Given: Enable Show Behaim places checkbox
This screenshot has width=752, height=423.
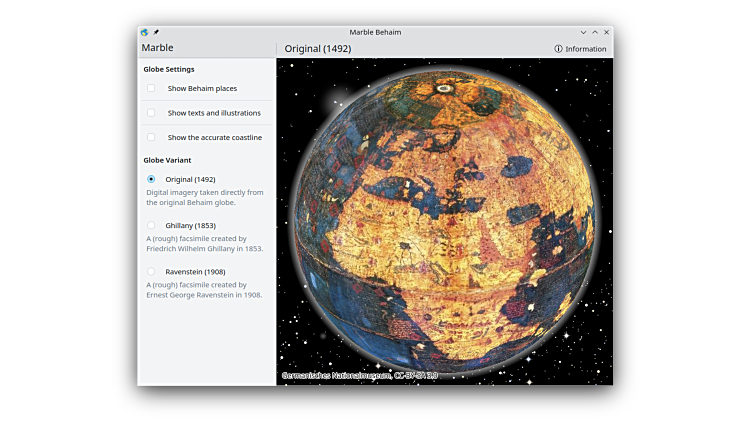Looking at the screenshot, I should click(x=151, y=89).
